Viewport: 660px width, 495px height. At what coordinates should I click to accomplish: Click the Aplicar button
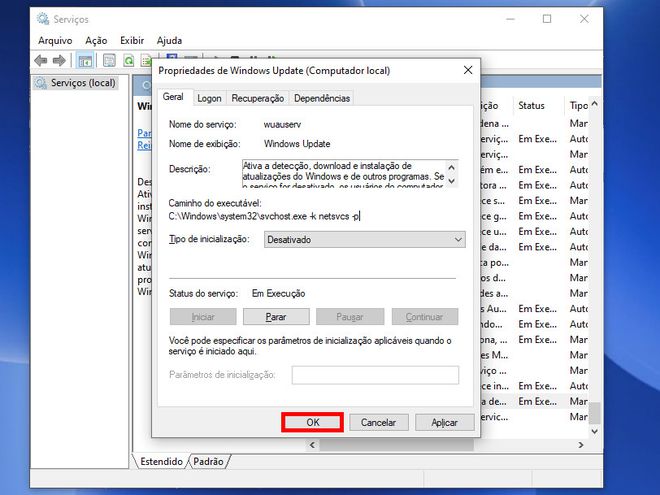click(444, 423)
